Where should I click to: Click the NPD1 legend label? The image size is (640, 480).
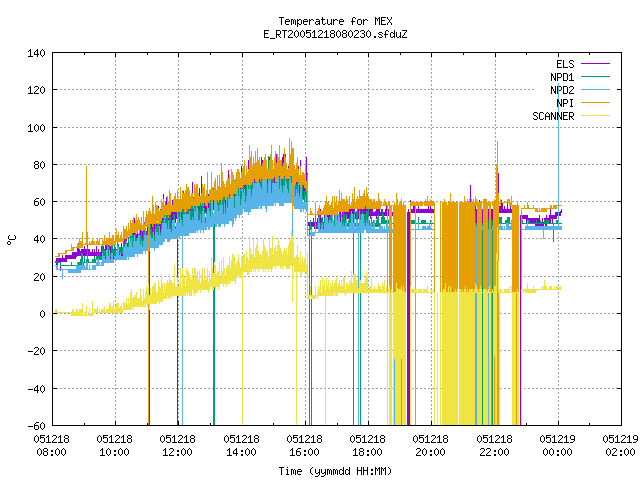[x=562, y=77]
